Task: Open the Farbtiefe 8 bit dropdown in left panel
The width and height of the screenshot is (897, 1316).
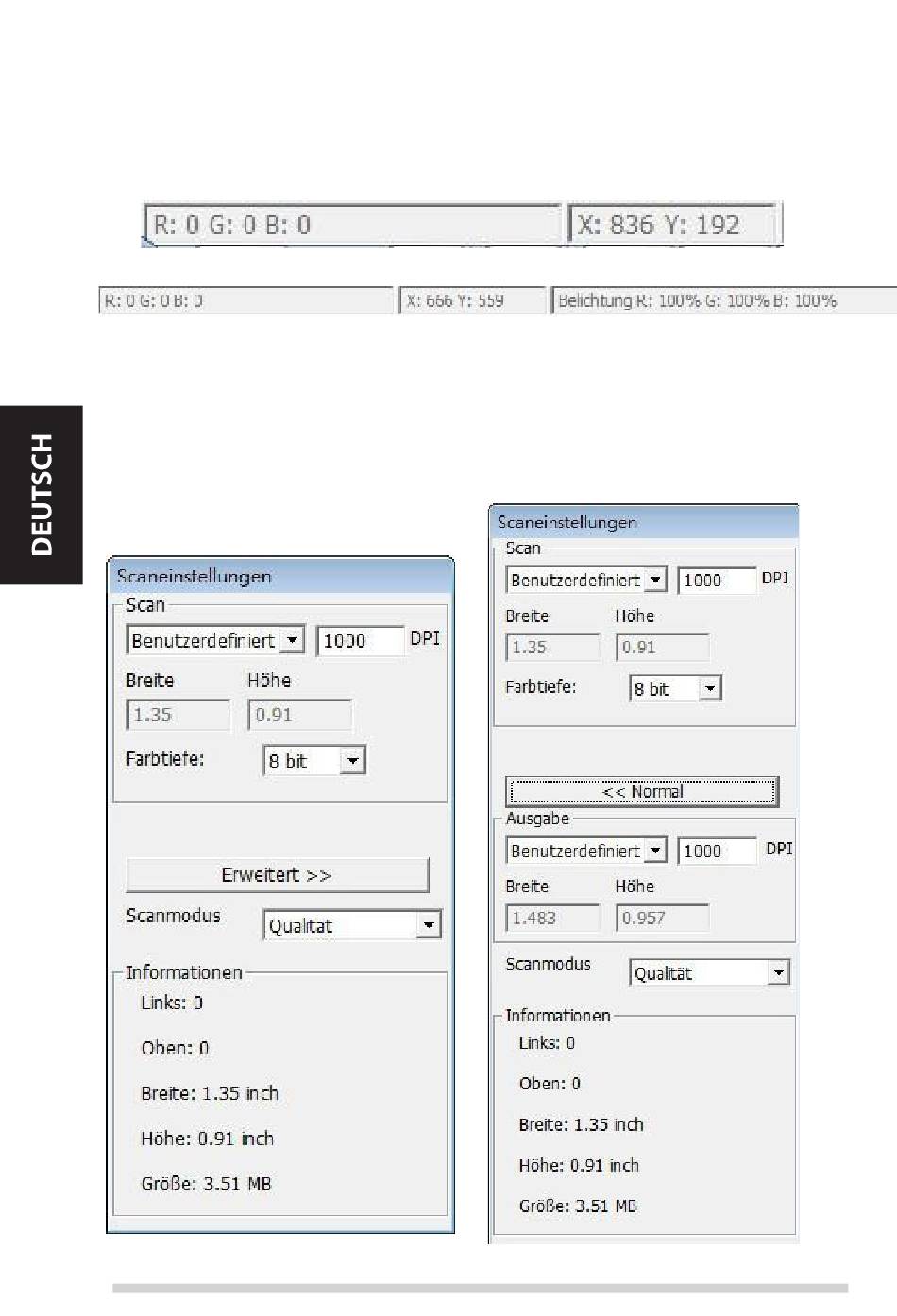Action: tap(314, 760)
